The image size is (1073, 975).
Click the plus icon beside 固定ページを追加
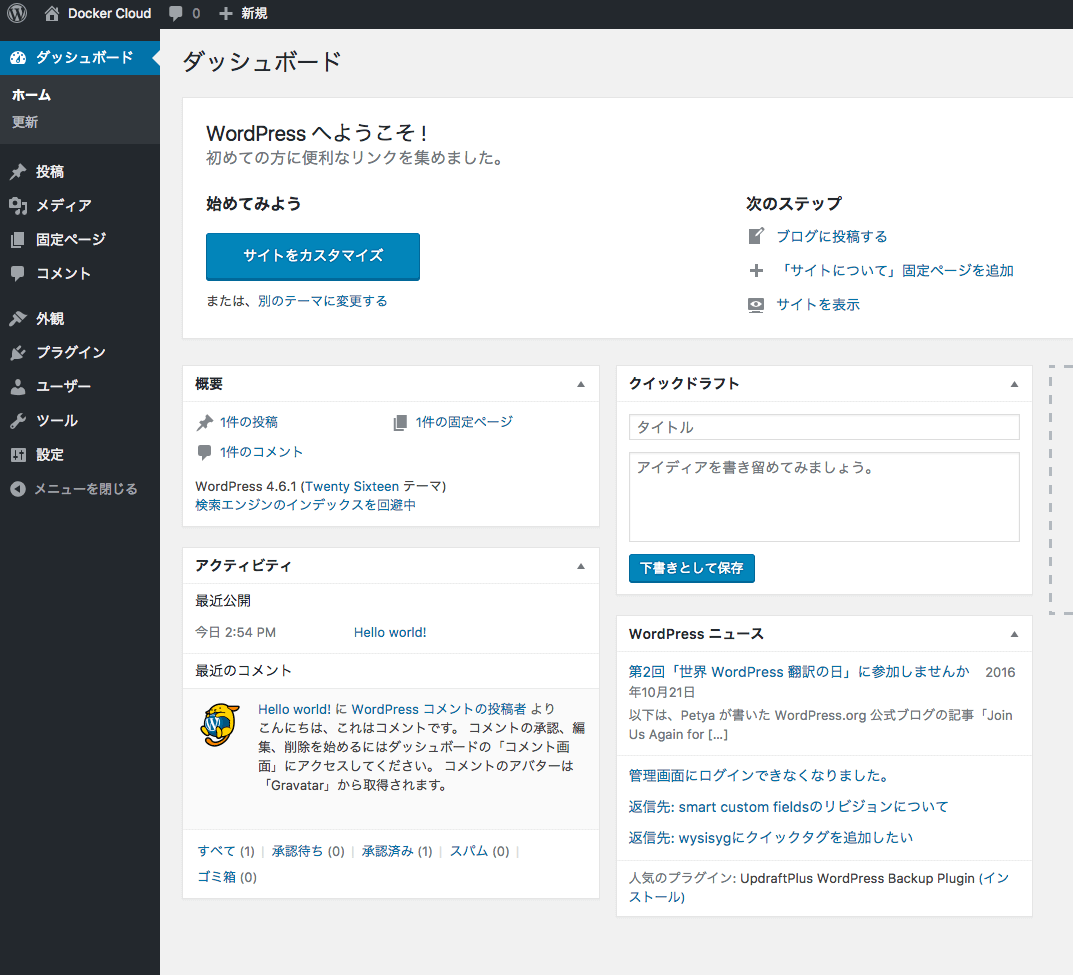(755, 270)
